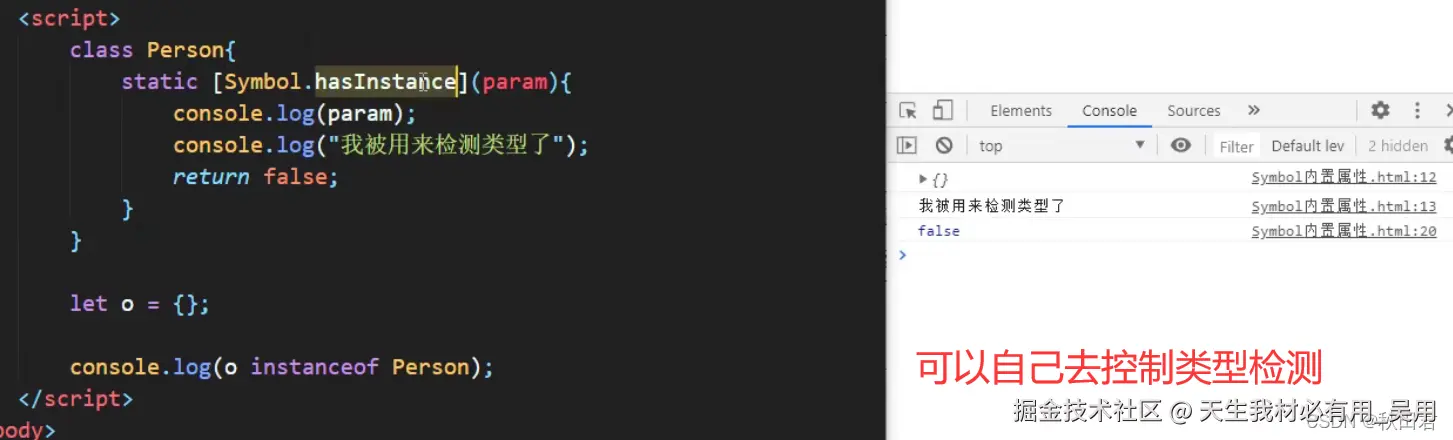This screenshot has height=440, width=1453.
Task: Open source link Symbol内置属性.html:13
Action: coord(1344,206)
